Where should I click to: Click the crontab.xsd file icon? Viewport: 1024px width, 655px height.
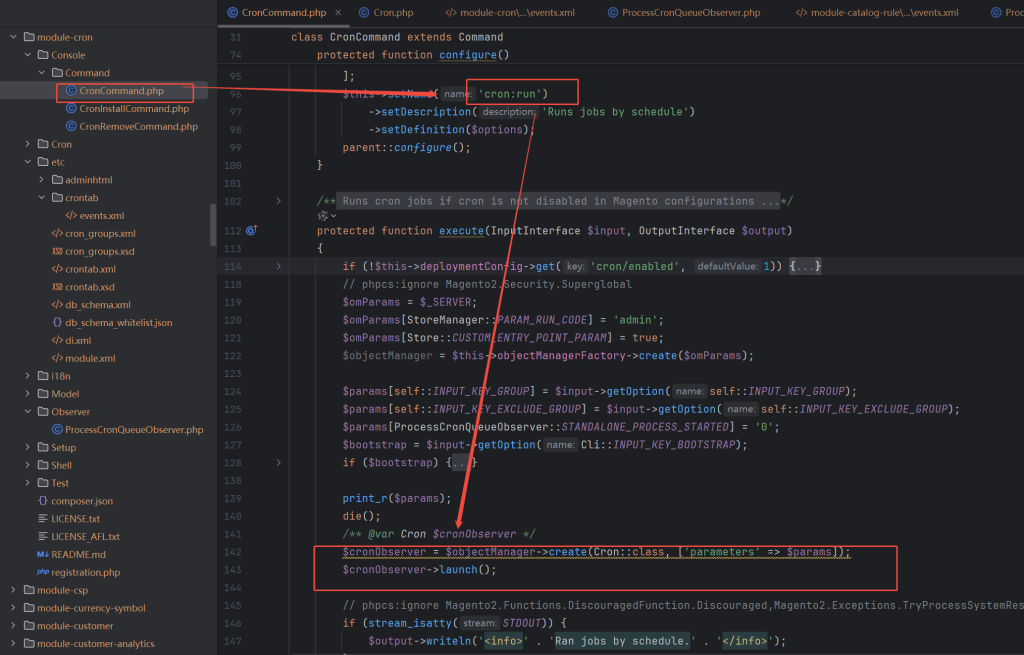tap(57, 287)
